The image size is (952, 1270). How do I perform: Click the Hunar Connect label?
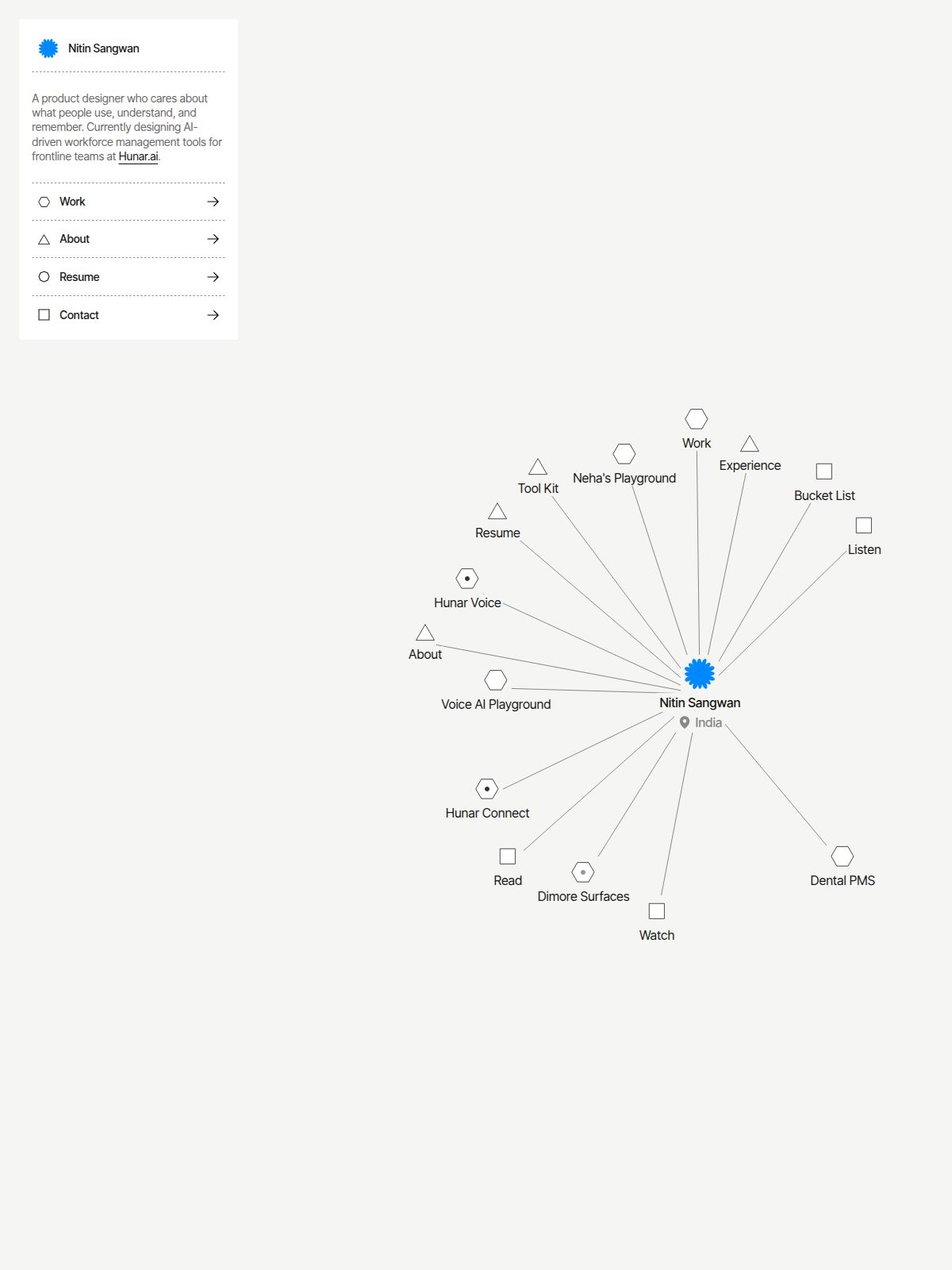pyautogui.click(x=487, y=813)
